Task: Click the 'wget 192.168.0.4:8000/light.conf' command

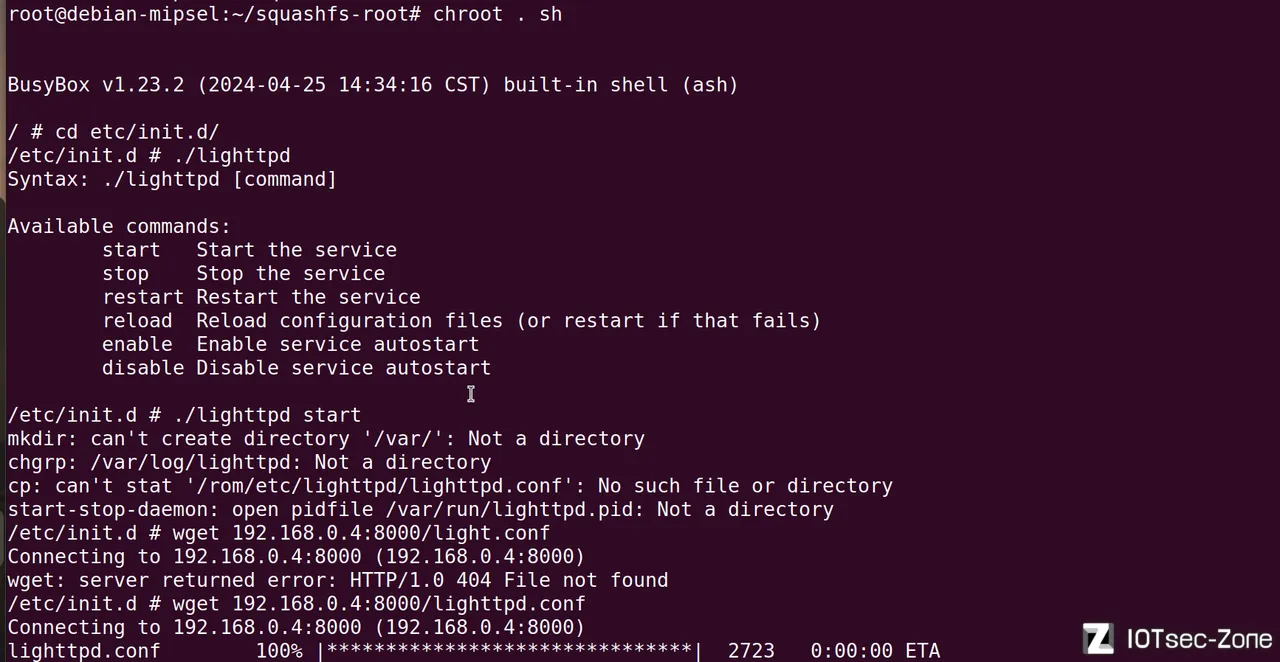Action: pyautogui.click(x=361, y=533)
